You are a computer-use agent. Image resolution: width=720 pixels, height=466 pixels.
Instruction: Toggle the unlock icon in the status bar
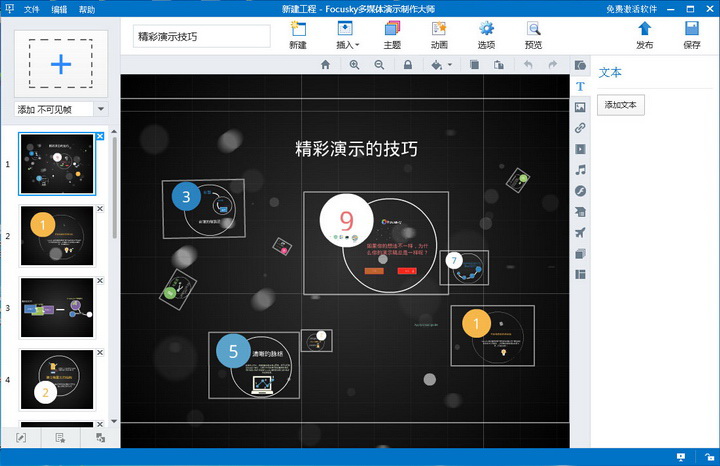[709, 457]
